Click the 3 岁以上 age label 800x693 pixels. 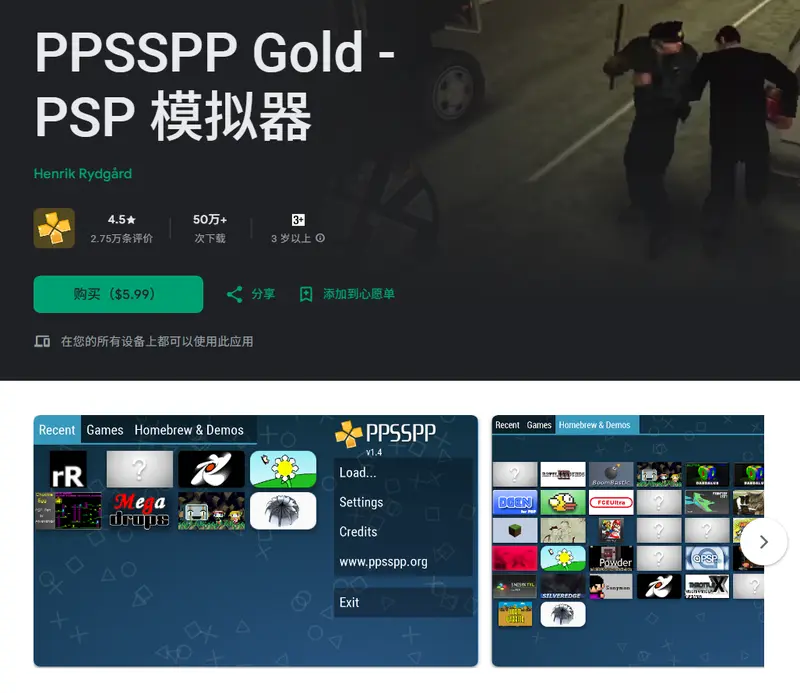[291, 238]
